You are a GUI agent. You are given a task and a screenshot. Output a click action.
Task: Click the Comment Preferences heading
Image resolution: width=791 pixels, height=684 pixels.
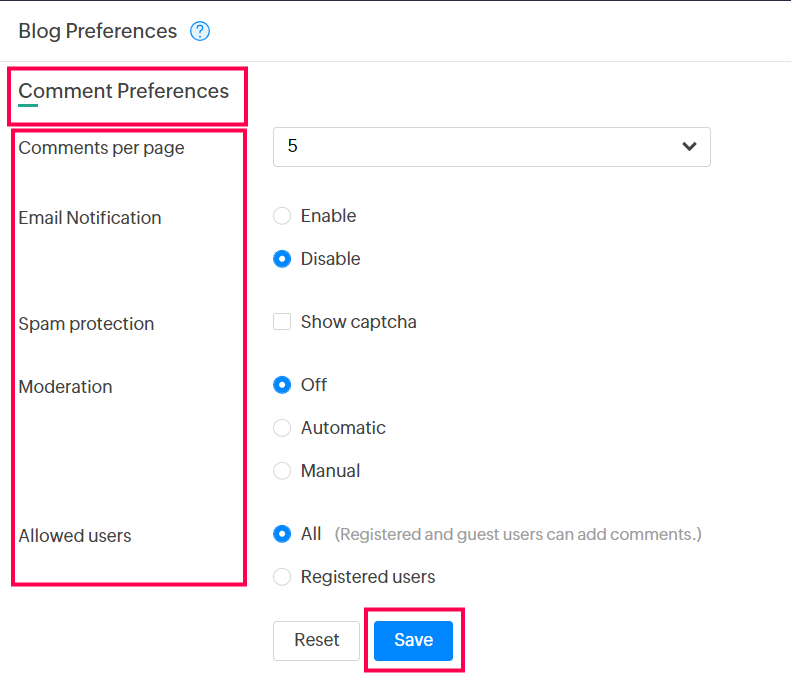124,91
